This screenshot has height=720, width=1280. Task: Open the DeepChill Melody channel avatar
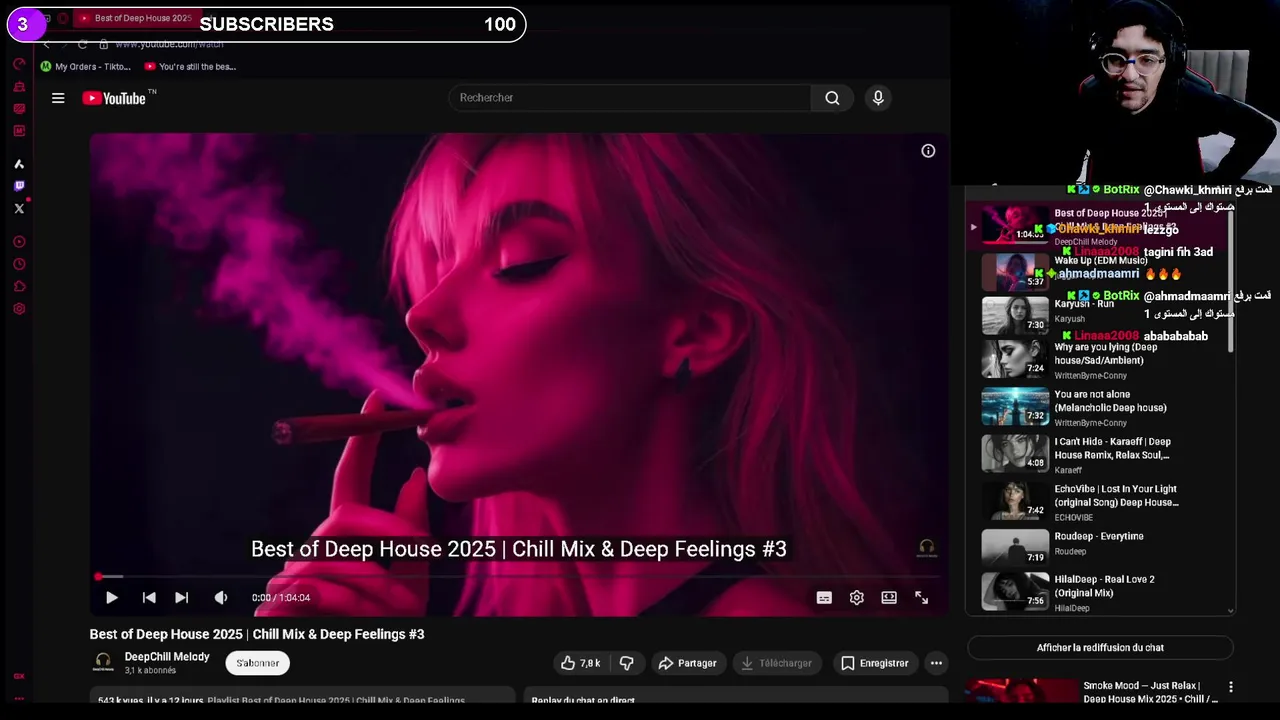[103, 662]
